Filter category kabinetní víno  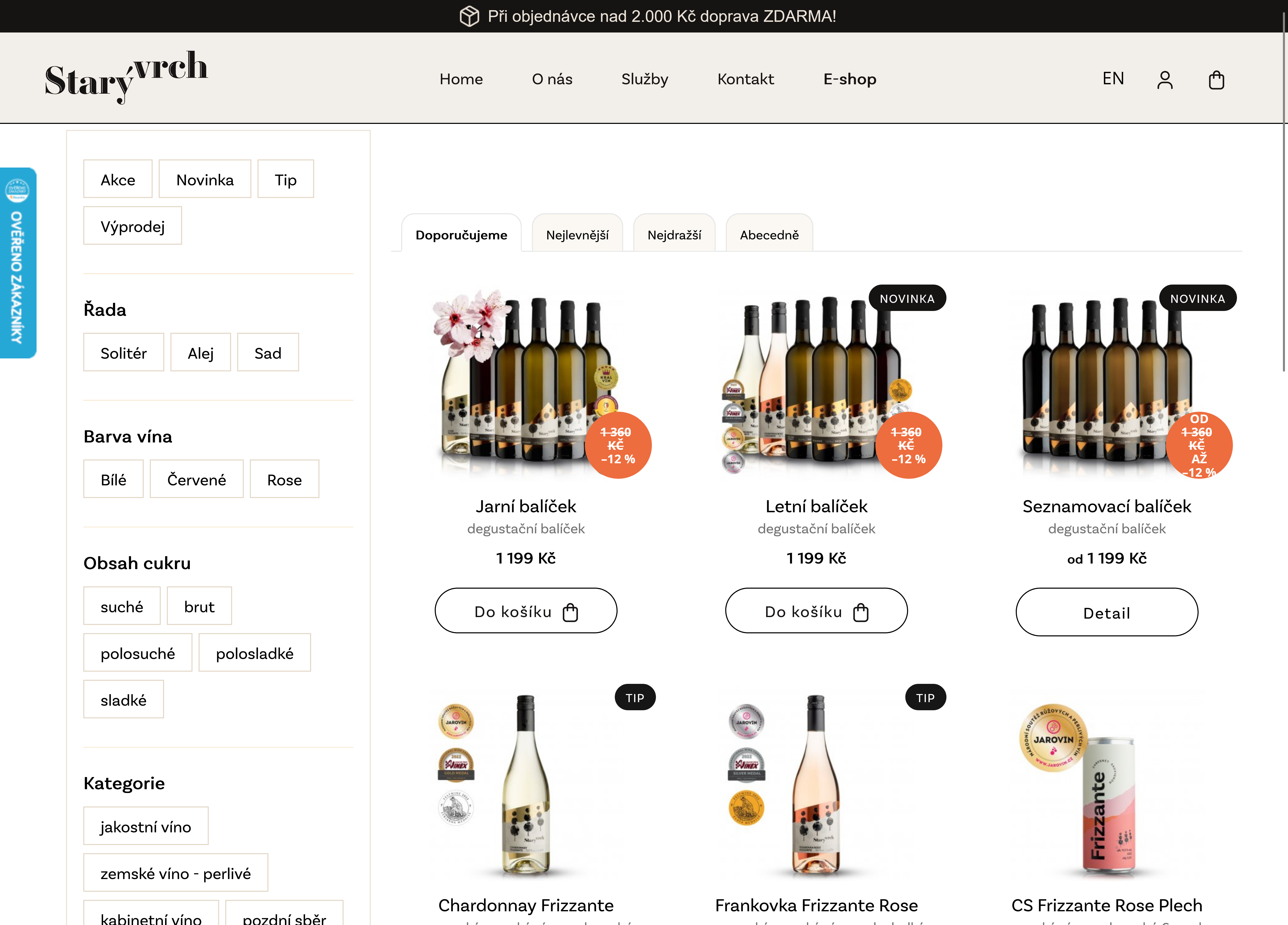[x=151, y=913]
